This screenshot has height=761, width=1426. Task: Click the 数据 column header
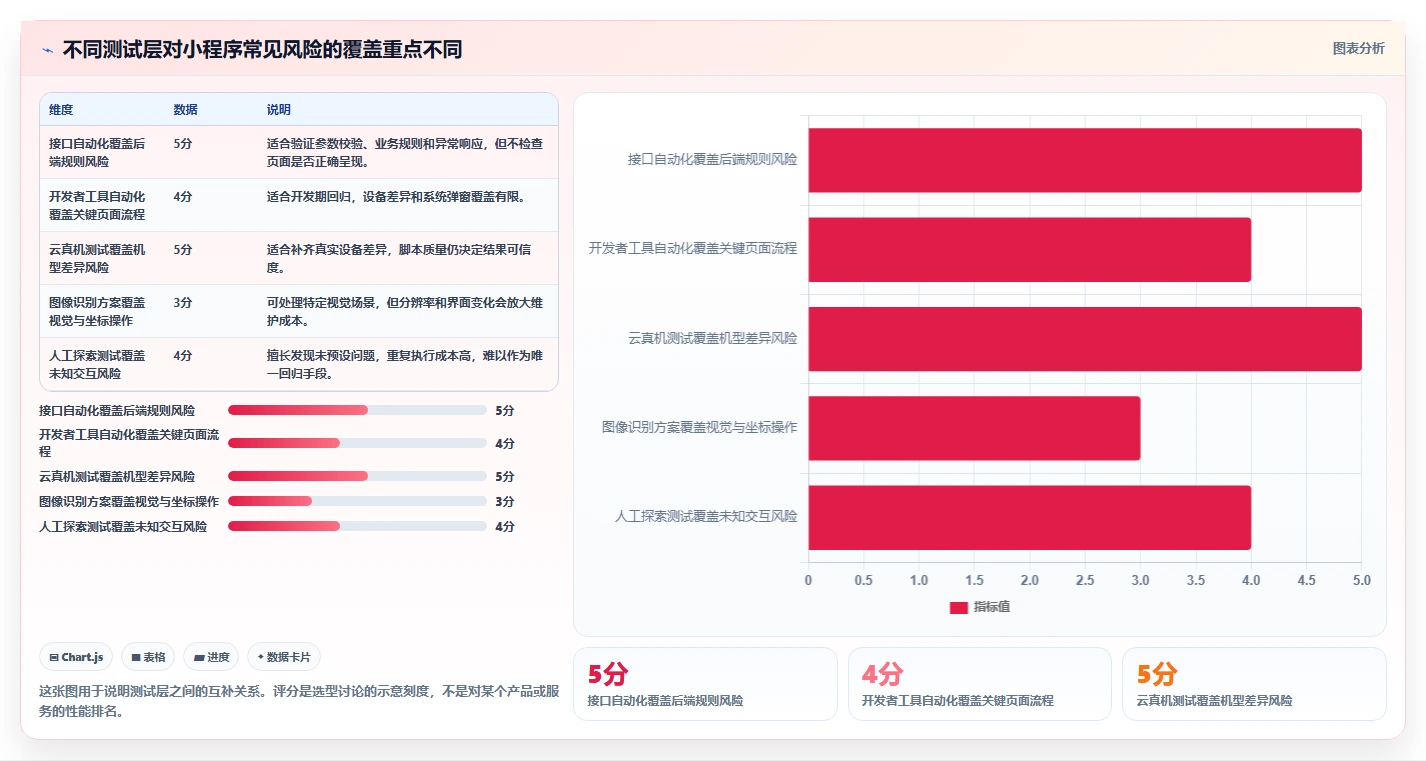coord(185,109)
